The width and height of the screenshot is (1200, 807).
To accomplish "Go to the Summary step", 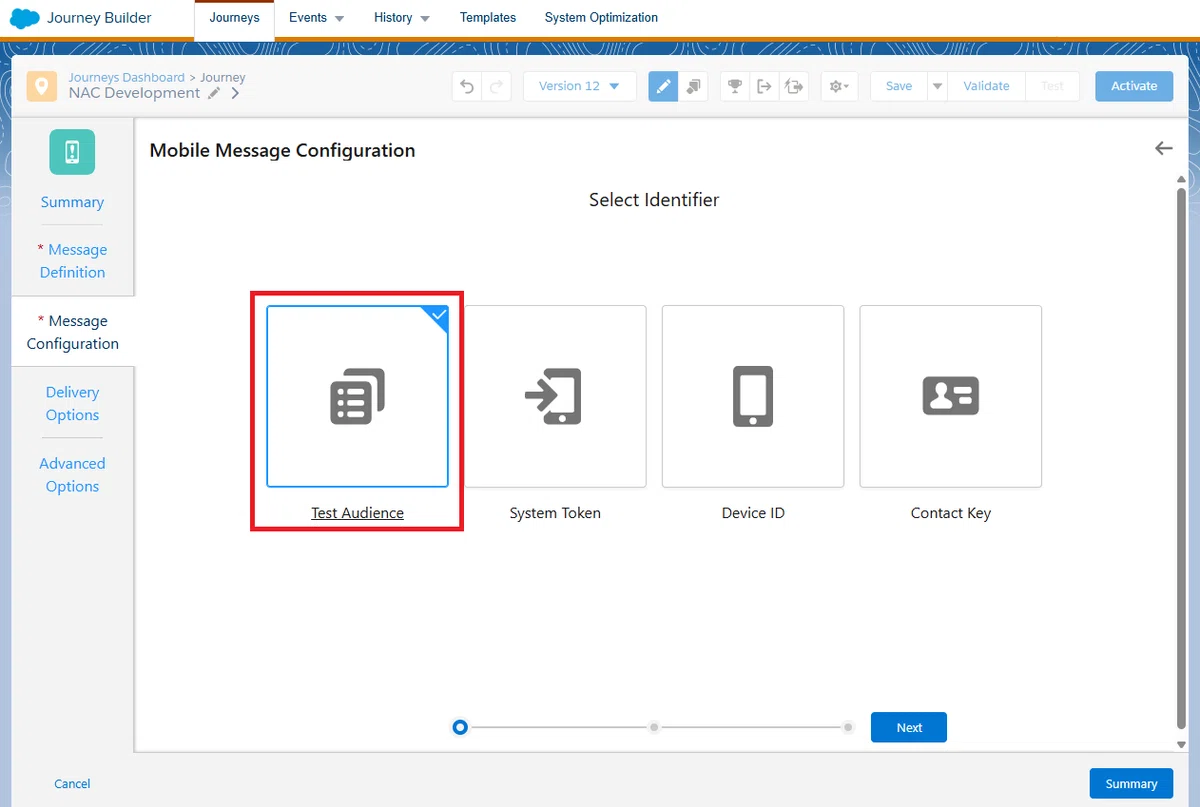I will click(72, 202).
